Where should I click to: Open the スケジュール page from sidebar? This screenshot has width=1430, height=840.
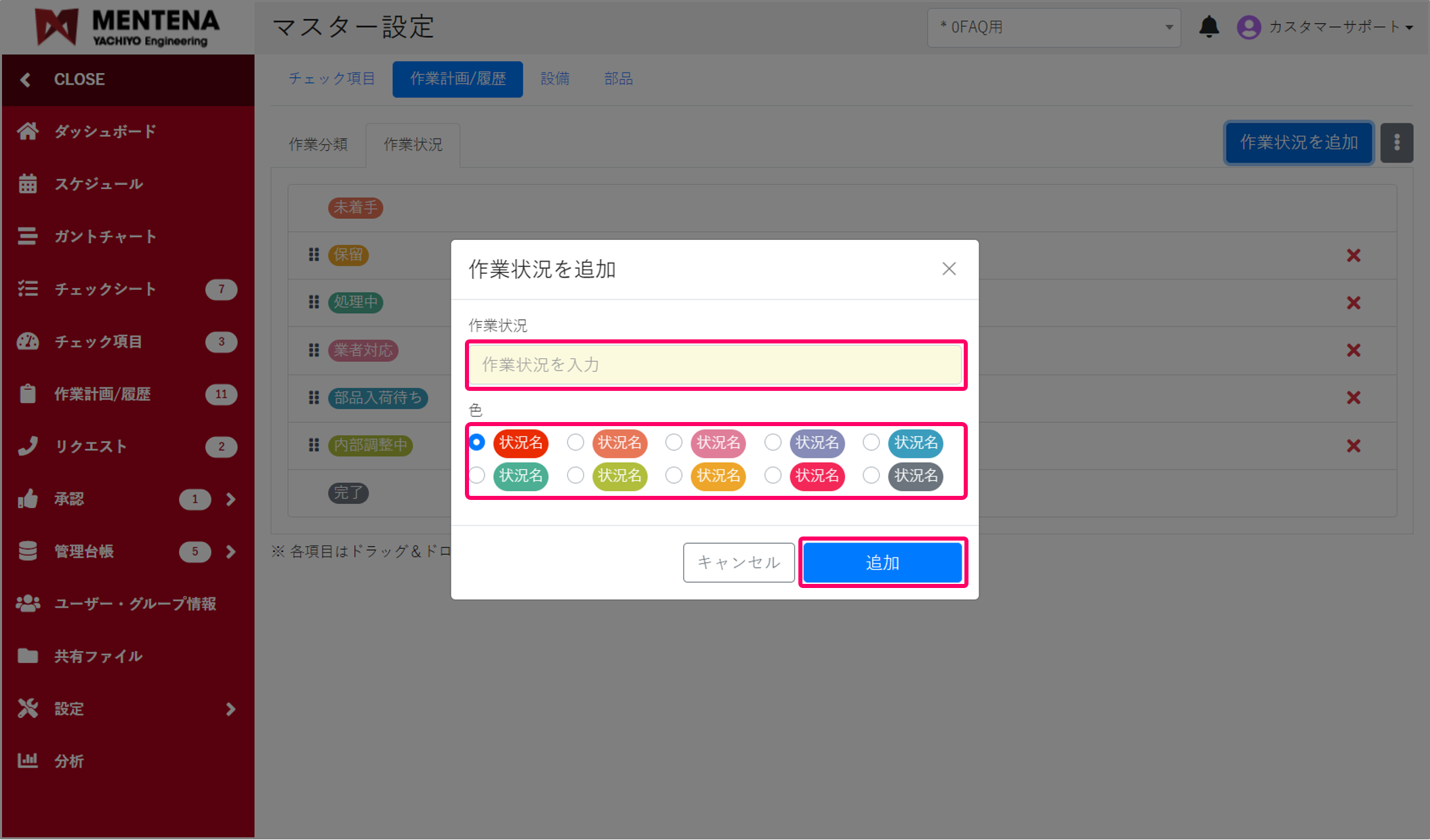click(x=99, y=183)
